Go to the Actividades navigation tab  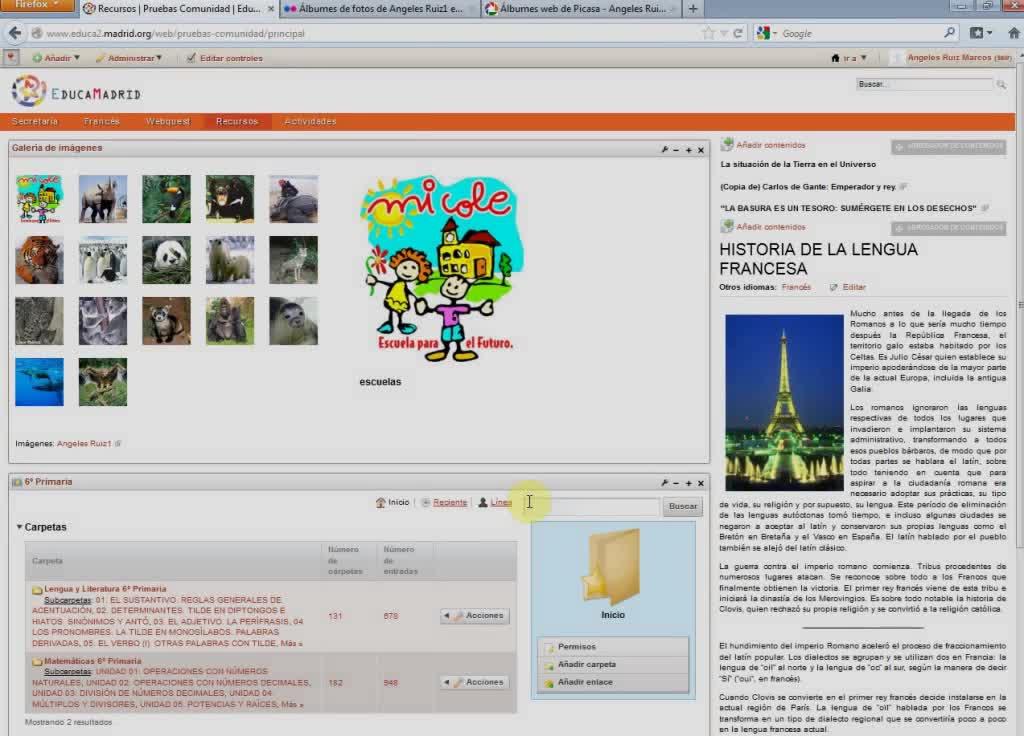pos(310,121)
